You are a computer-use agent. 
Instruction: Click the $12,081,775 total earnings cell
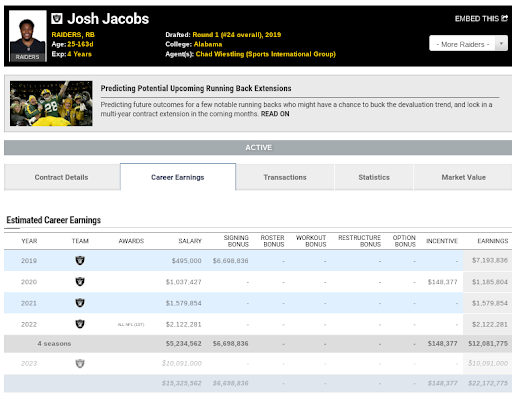[488, 344]
